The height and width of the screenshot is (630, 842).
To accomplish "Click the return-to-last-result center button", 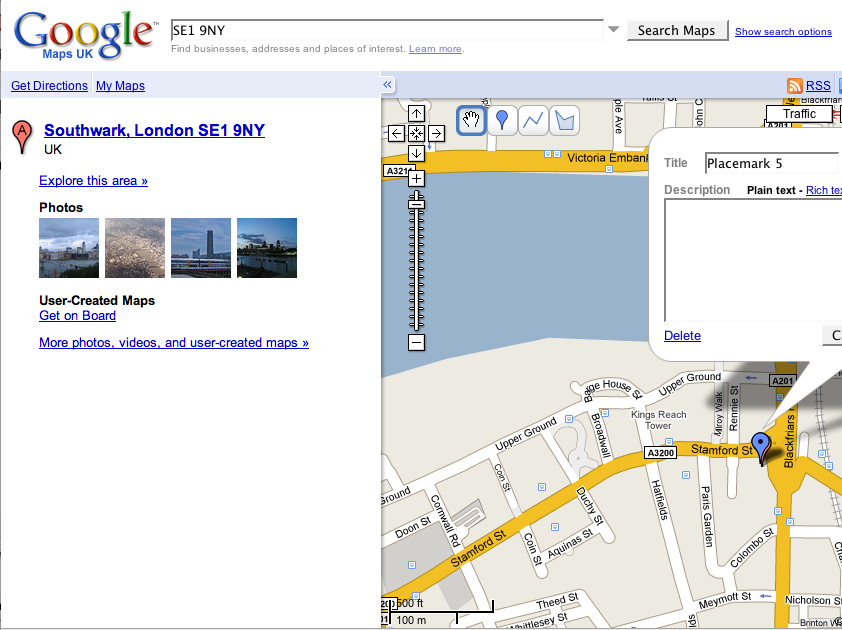I will coord(417,133).
